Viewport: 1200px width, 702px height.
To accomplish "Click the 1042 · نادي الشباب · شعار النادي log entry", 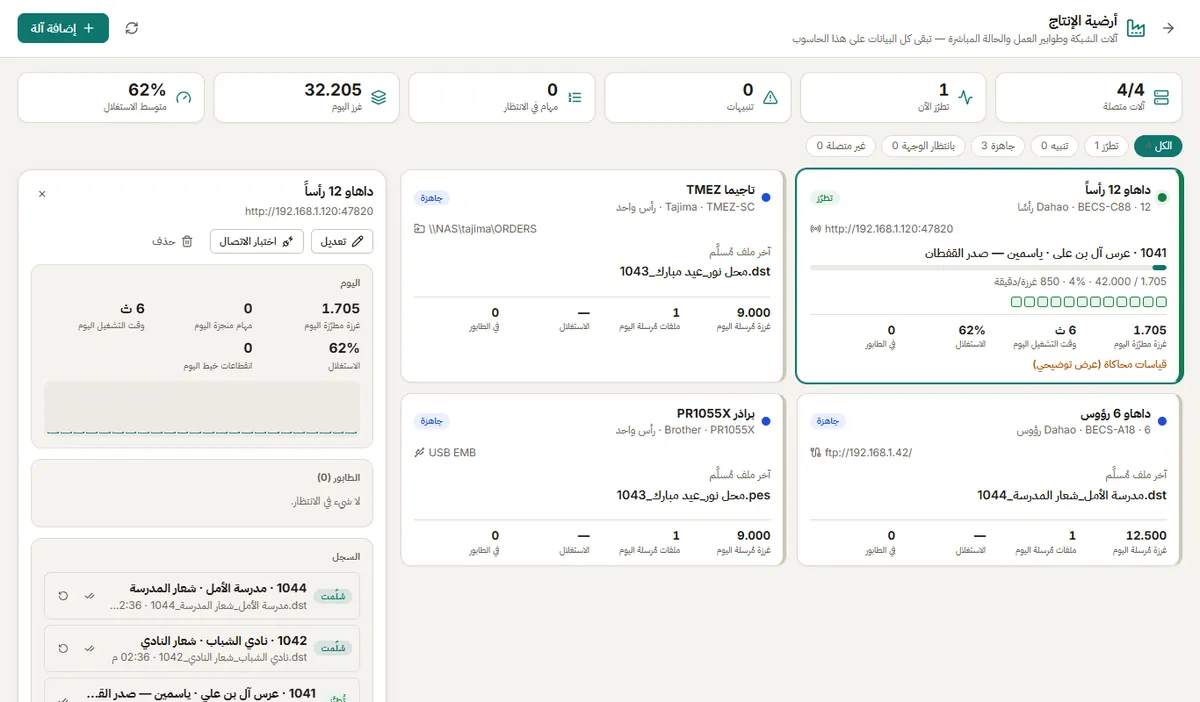I will coord(202,648).
